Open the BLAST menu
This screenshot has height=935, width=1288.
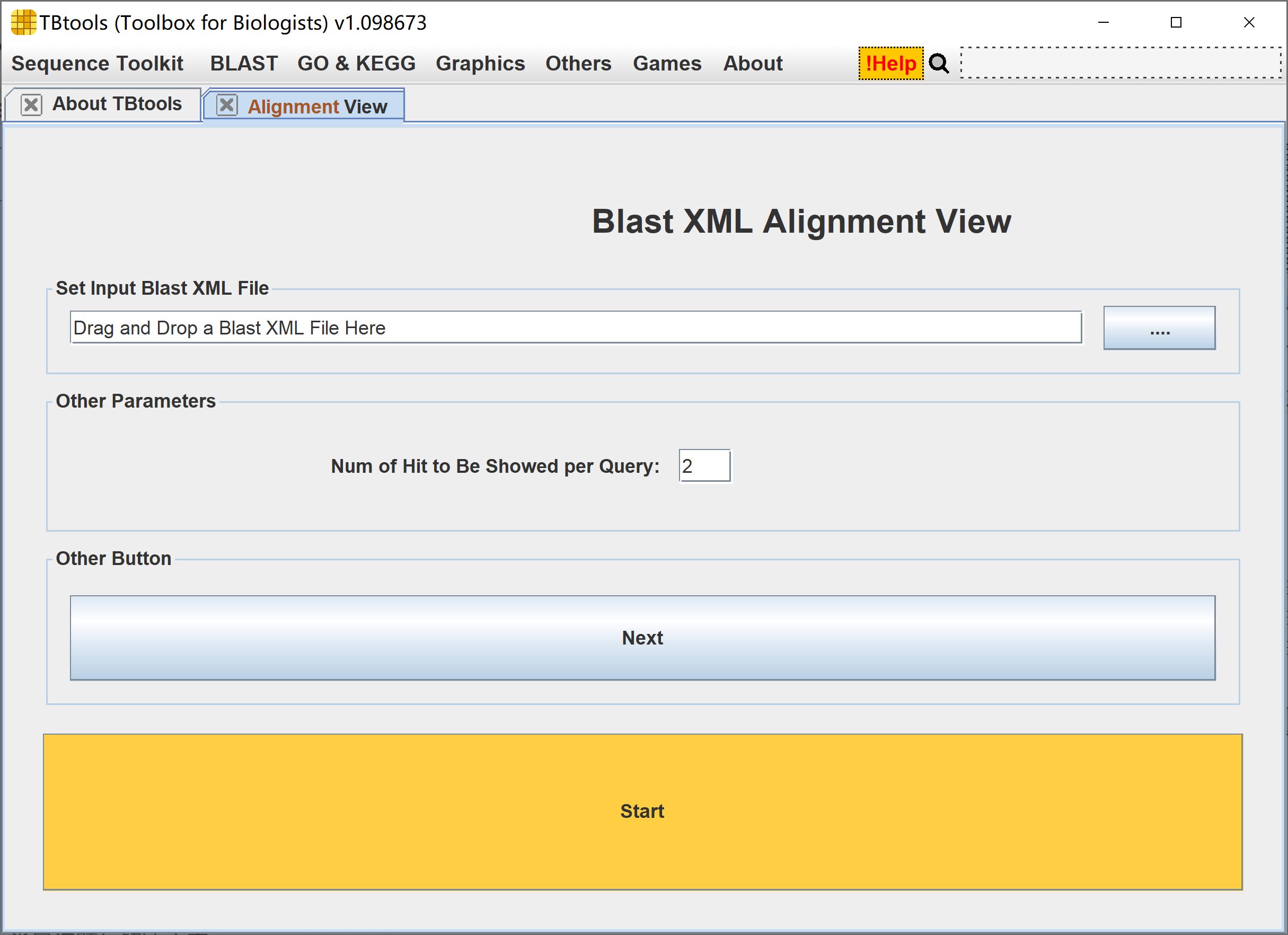tap(244, 64)
